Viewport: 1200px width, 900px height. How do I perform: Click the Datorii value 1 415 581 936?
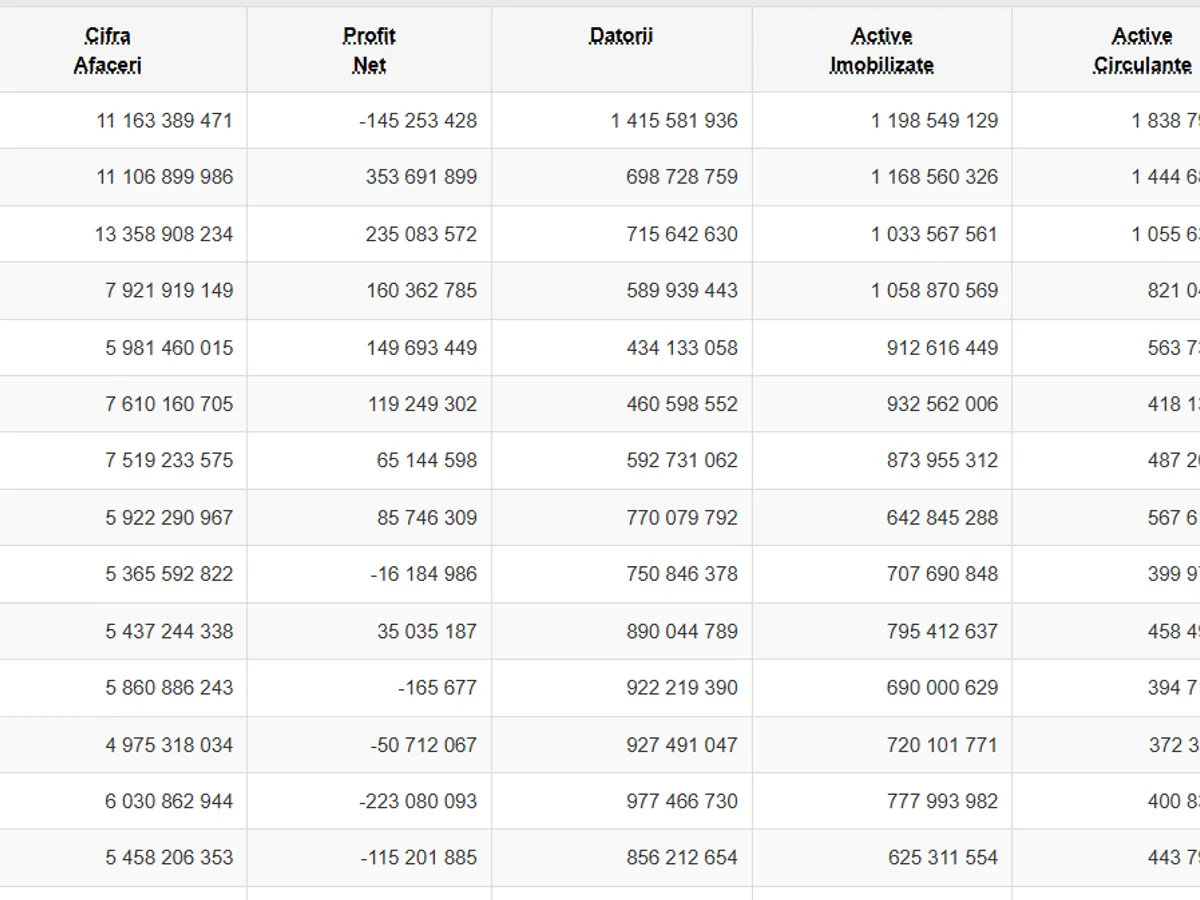(674, 121)
